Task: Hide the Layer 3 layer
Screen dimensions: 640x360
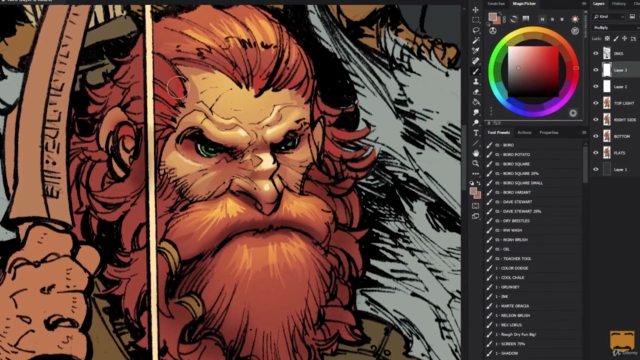Action: point(596,70)
